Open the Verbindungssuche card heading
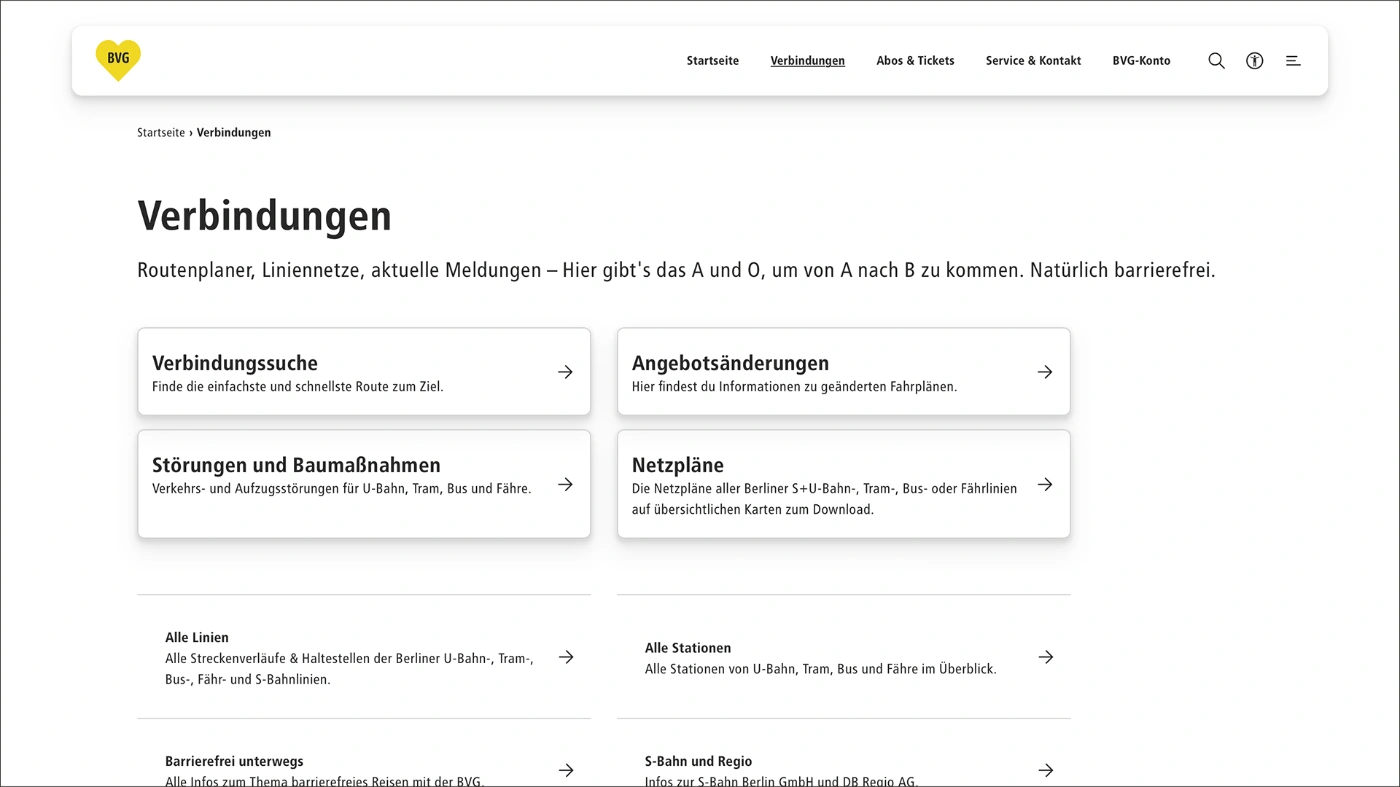The width and height of the screenshot is (1400, 787). [235, 363]
